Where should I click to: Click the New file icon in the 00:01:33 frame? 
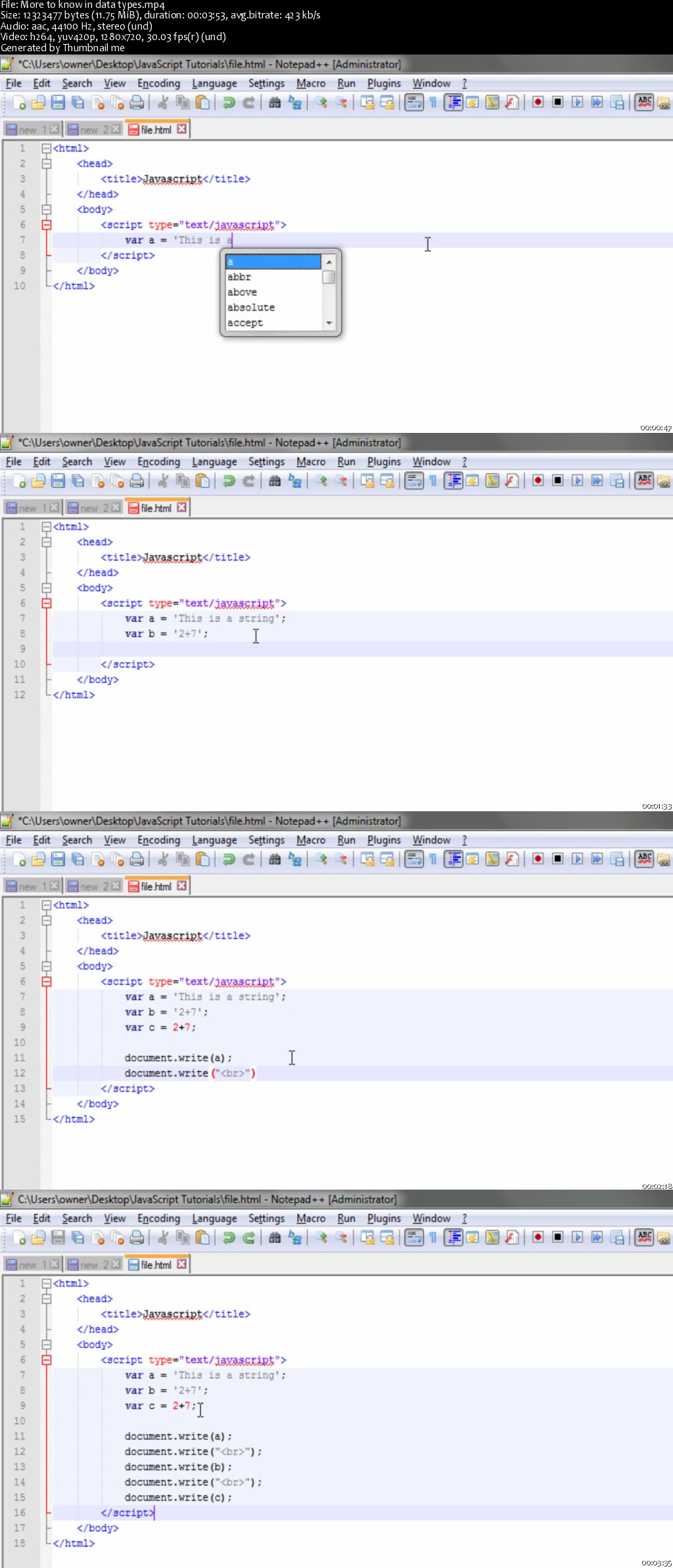point(19,481)
